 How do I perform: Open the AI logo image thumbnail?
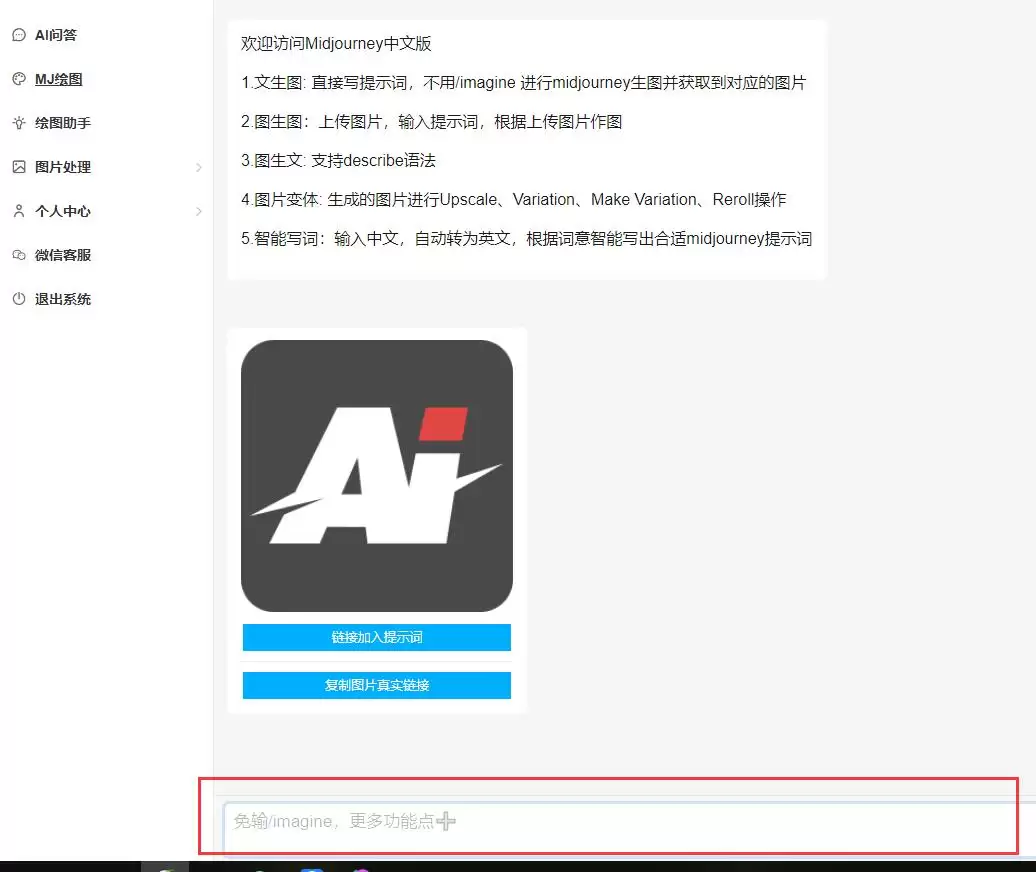tap(377, 476)
